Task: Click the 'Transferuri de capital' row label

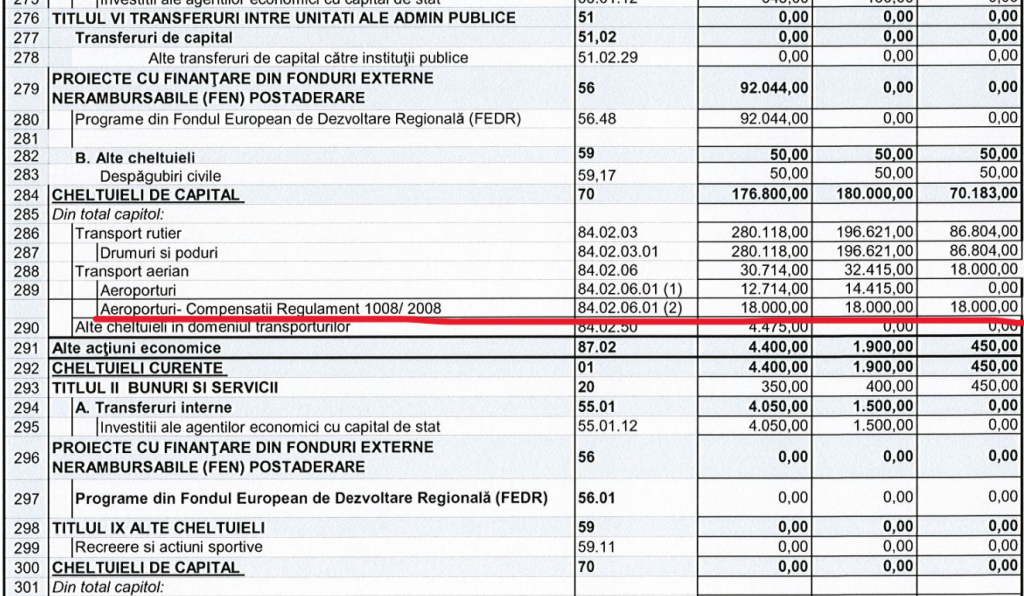Action: 153,38
